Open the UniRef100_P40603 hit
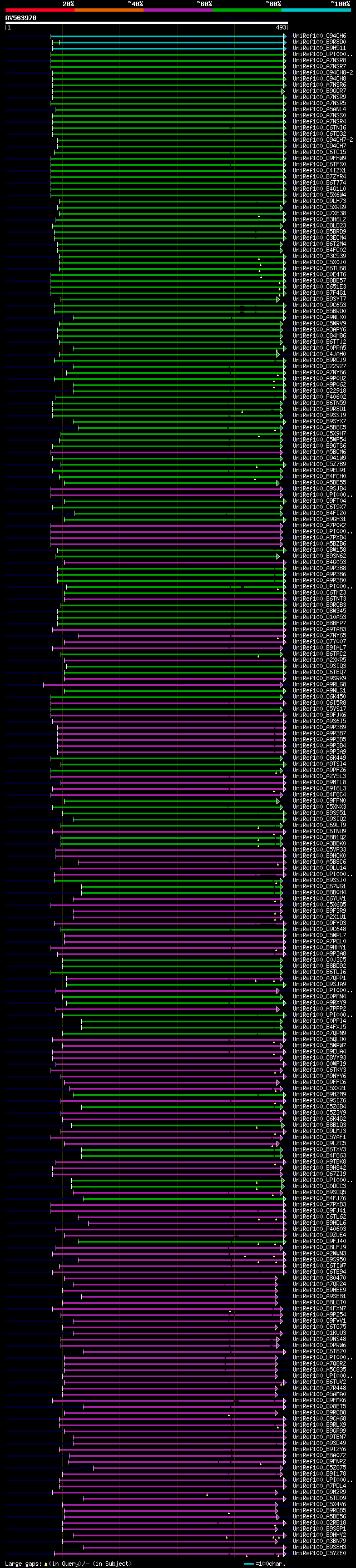Screen dimensions: 356x1568 (x=319, y=1228)
